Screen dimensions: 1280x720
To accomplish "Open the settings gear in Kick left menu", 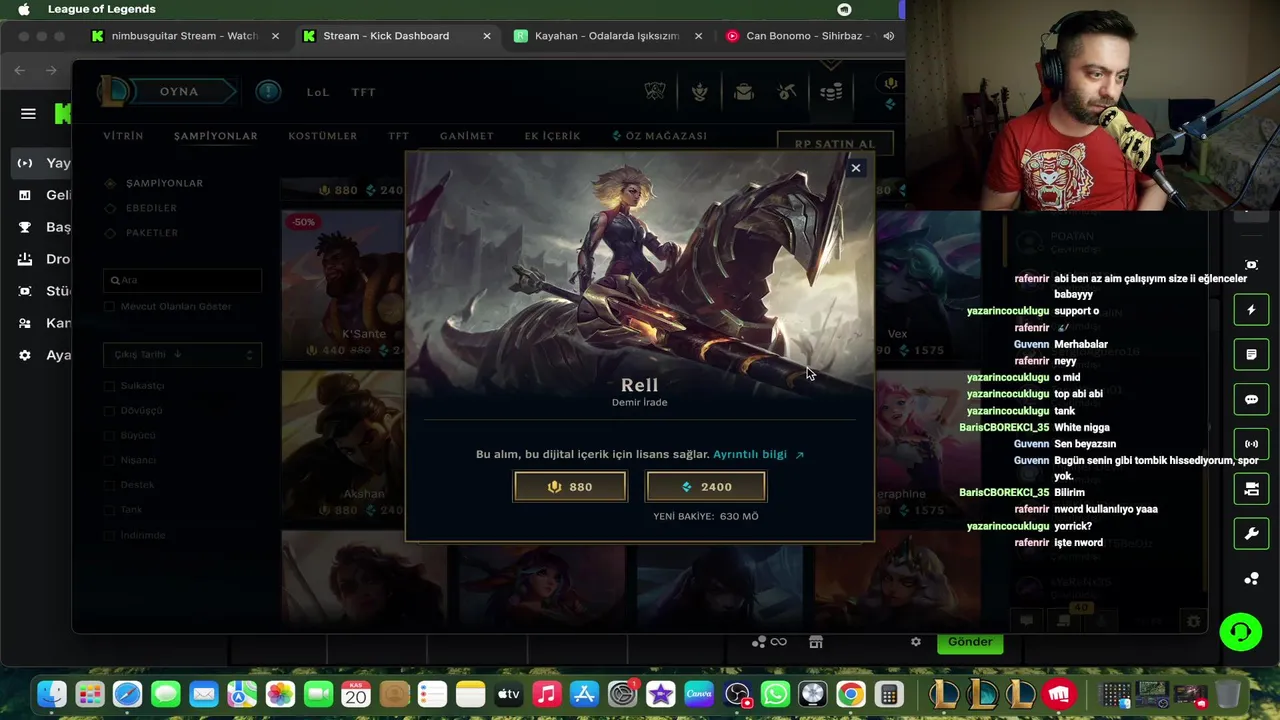I will tap(25, 355).
